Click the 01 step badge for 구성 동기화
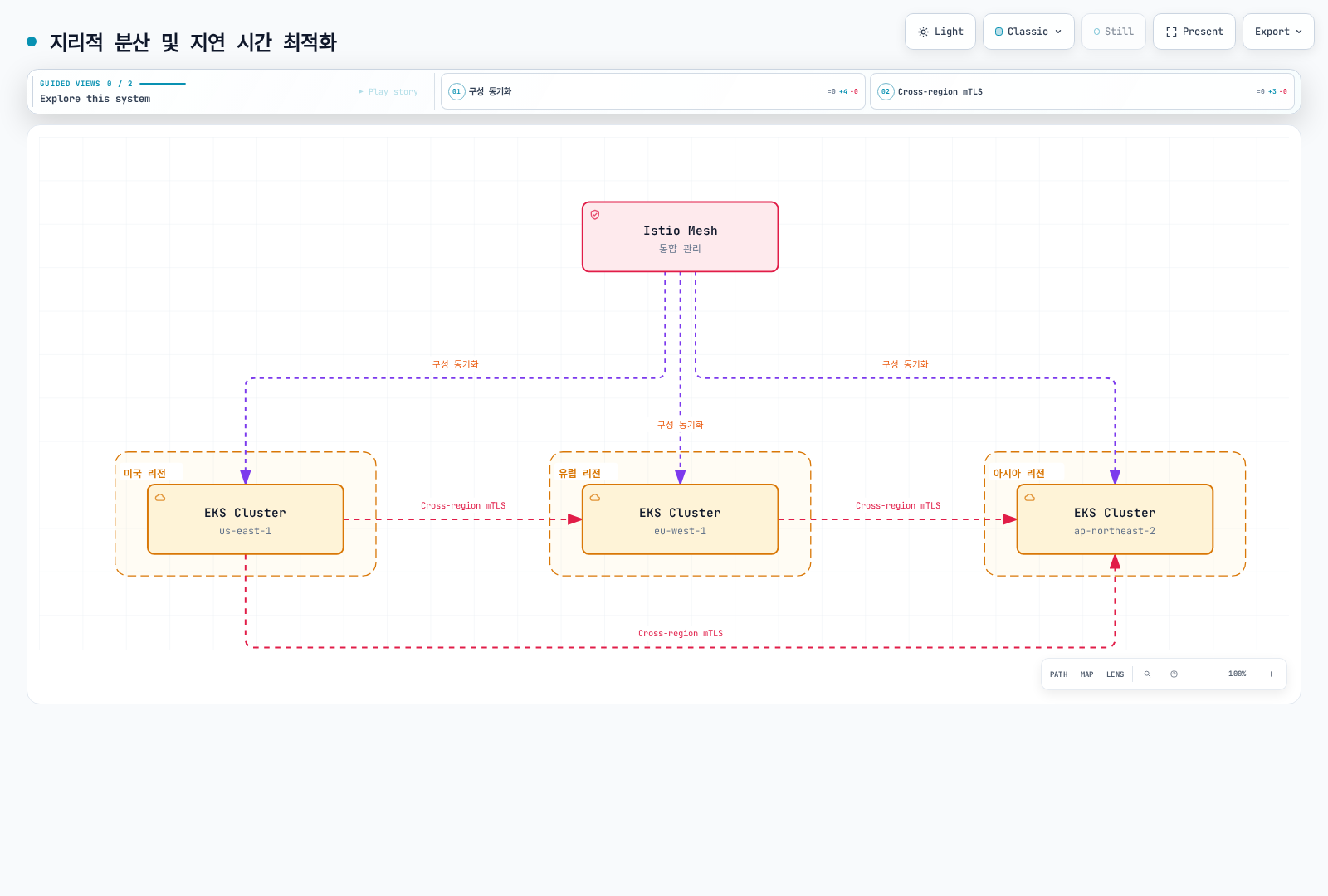 pyautogui.click(x=456, y=92)
